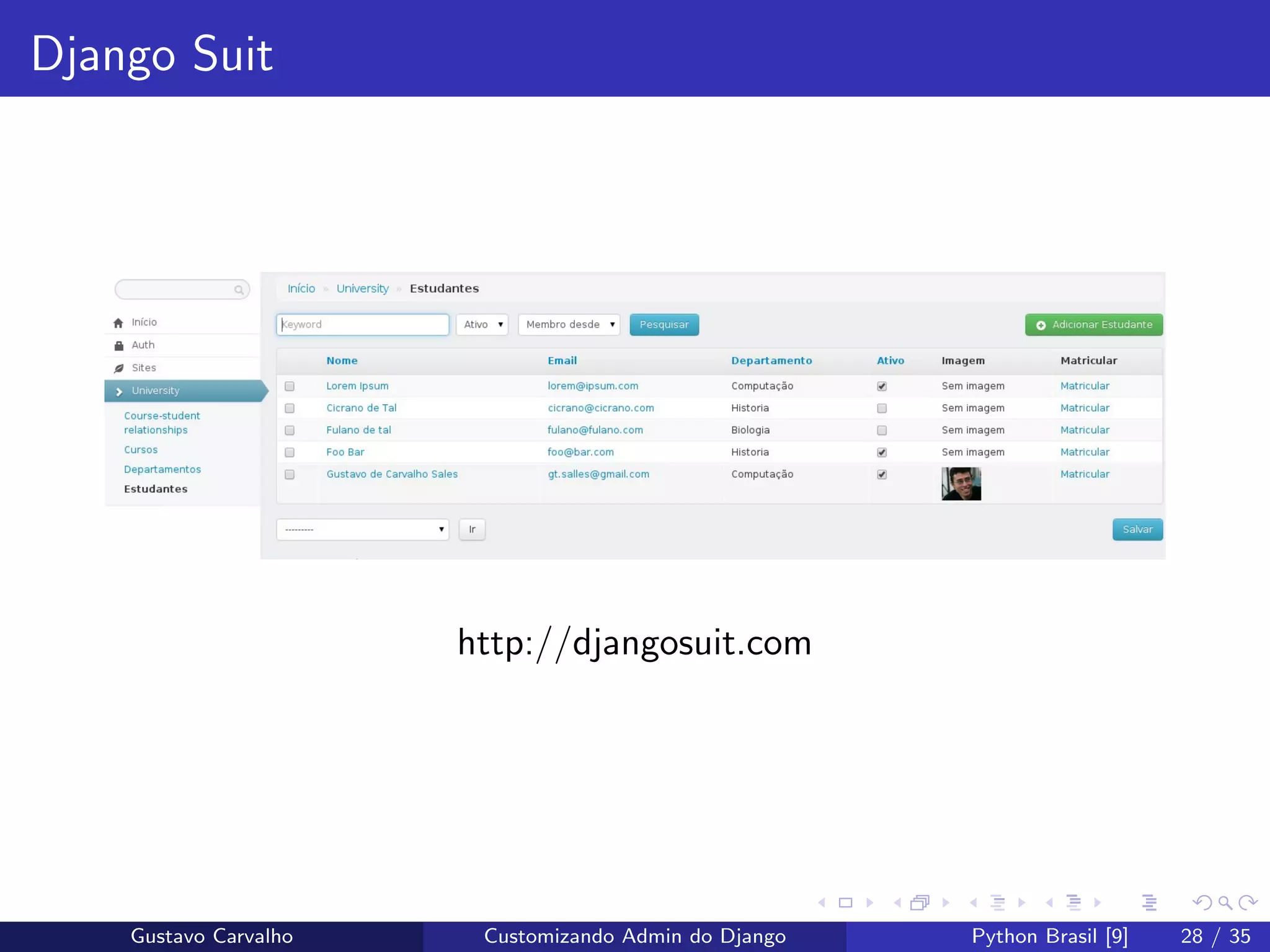Open the Membro desde filter dropdown
The image size is (1270, 952).
[569, 325]
